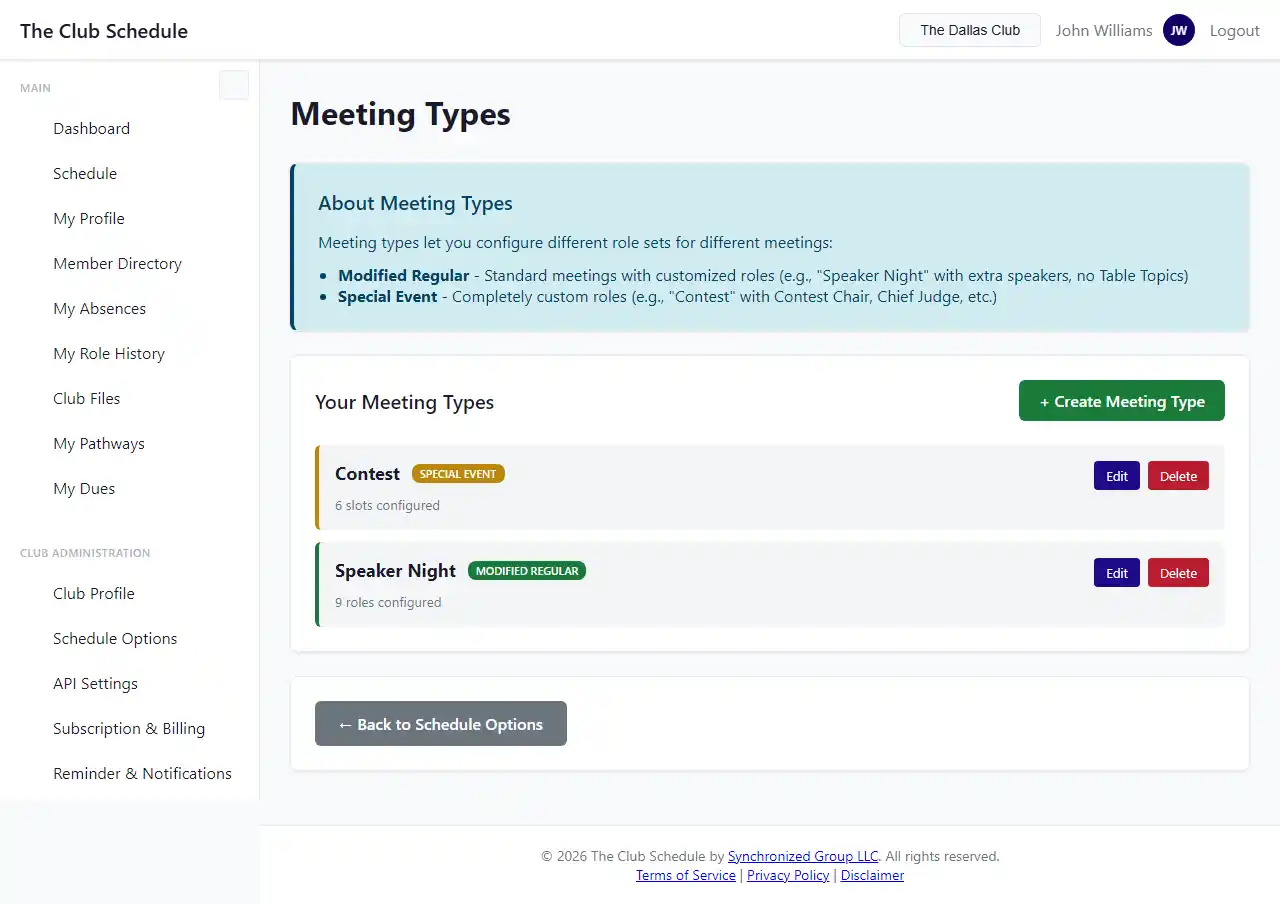Screen dimensions: 1280x904
Task: Click the Create Meeting Type button
Action: 1121,401
